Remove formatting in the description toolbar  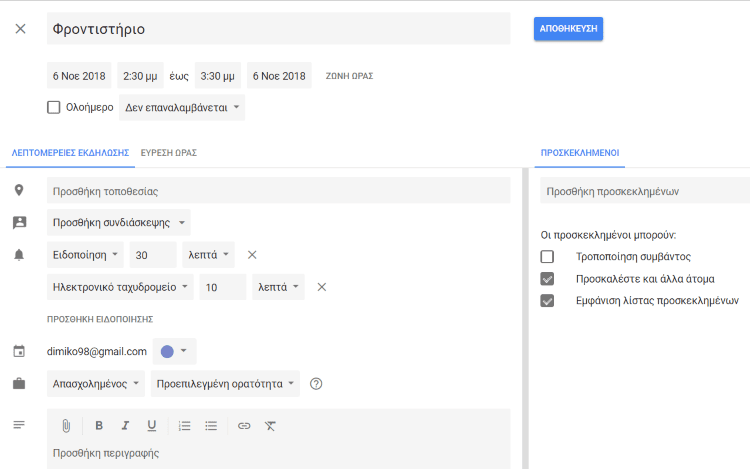point(270,425)
